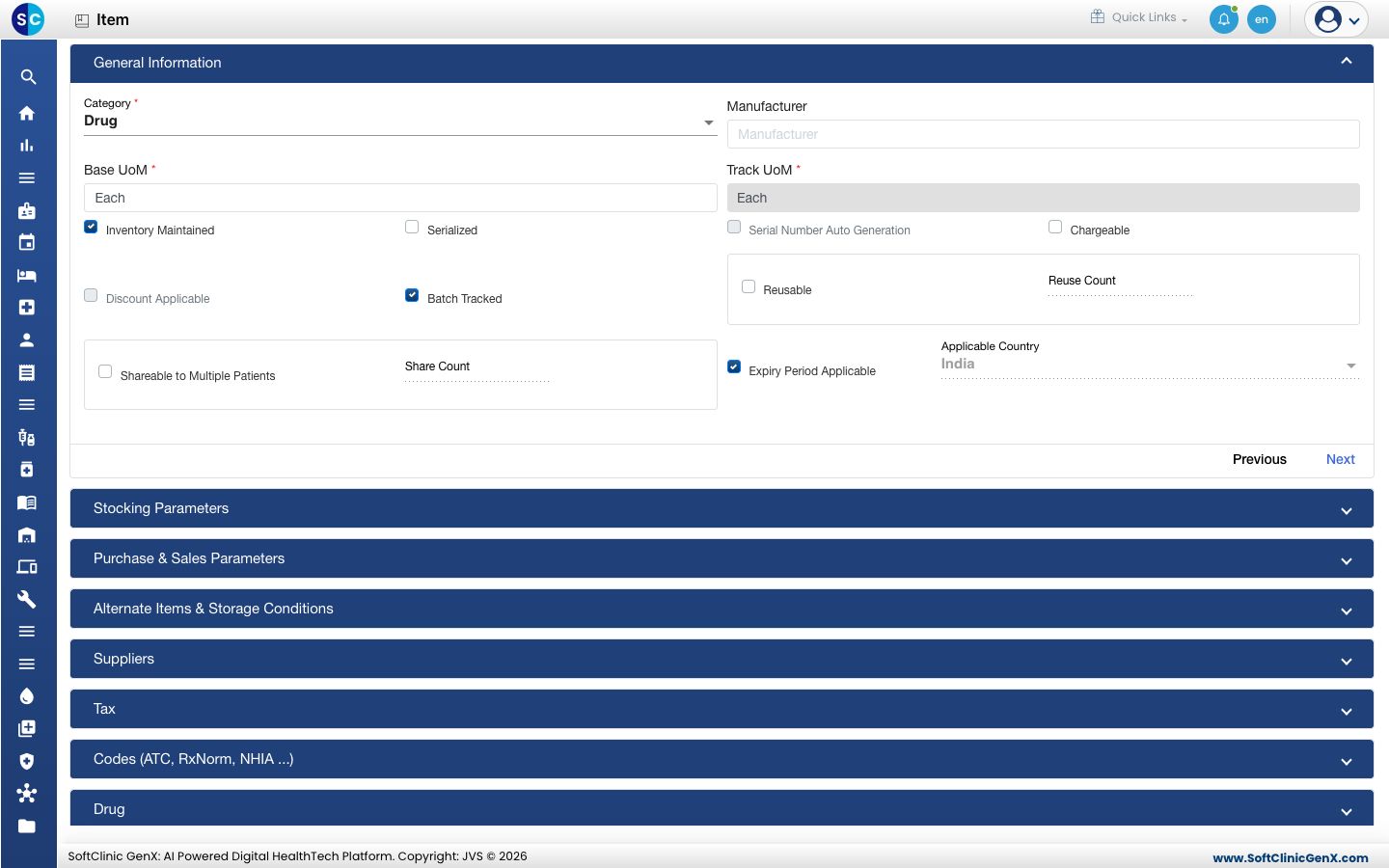1389x868 pixels.
Task: Click the Share Count field
Action: coord(477,371)
